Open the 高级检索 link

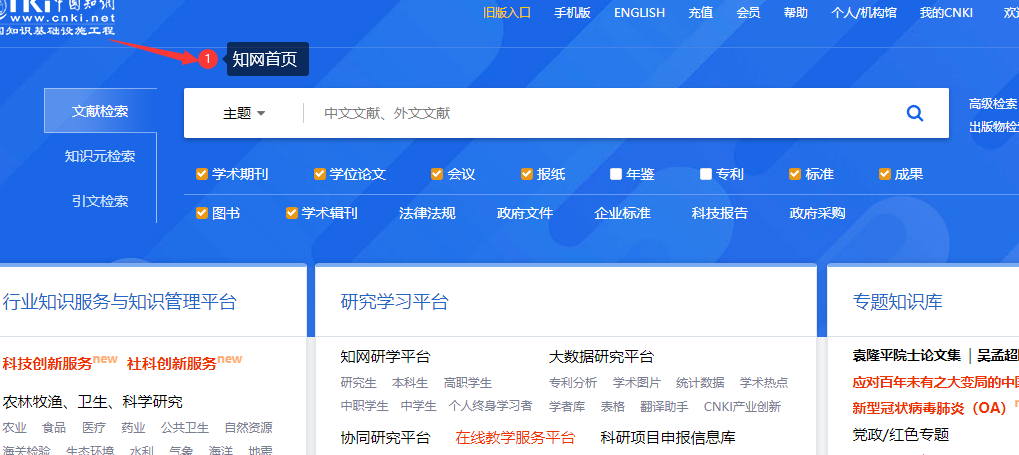click(x=992, y=103)
